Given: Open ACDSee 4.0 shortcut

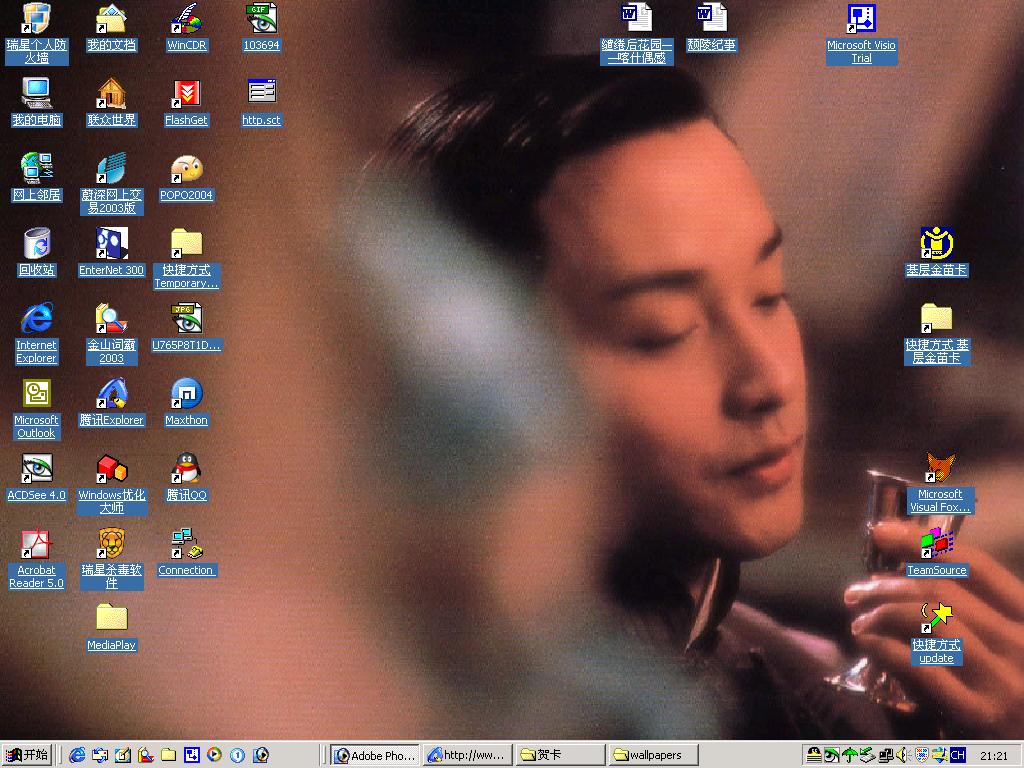Looking at the screenshot, I should [37, 477].
